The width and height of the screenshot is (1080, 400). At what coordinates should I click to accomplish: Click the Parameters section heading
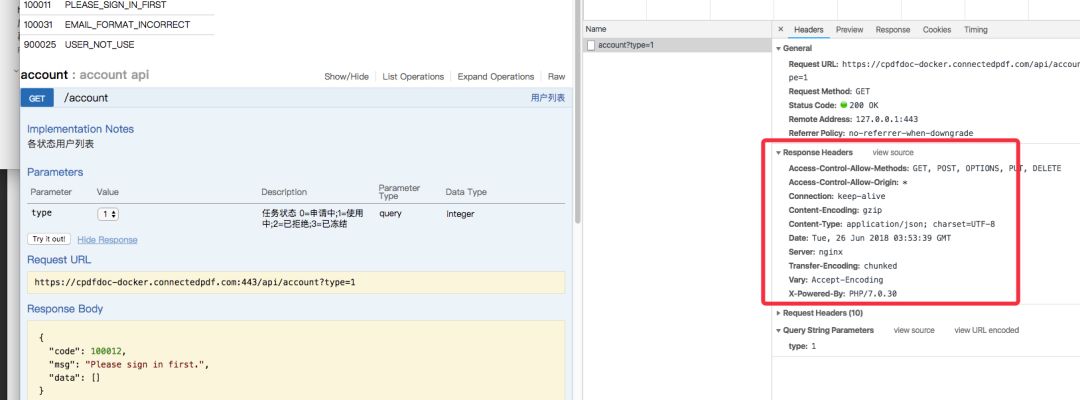[x=55, y=172]
